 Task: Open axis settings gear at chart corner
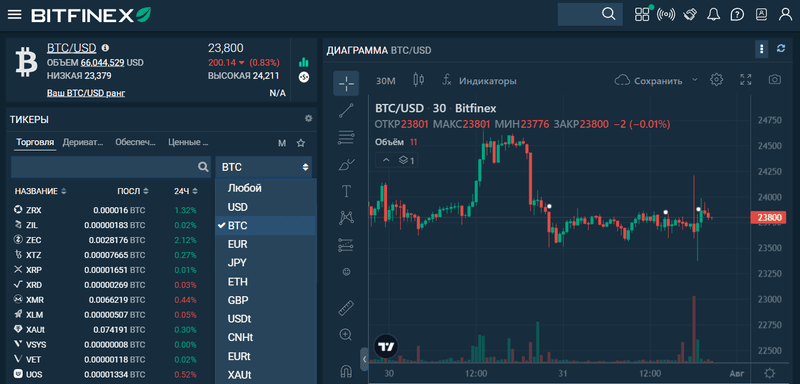(769, 373)
